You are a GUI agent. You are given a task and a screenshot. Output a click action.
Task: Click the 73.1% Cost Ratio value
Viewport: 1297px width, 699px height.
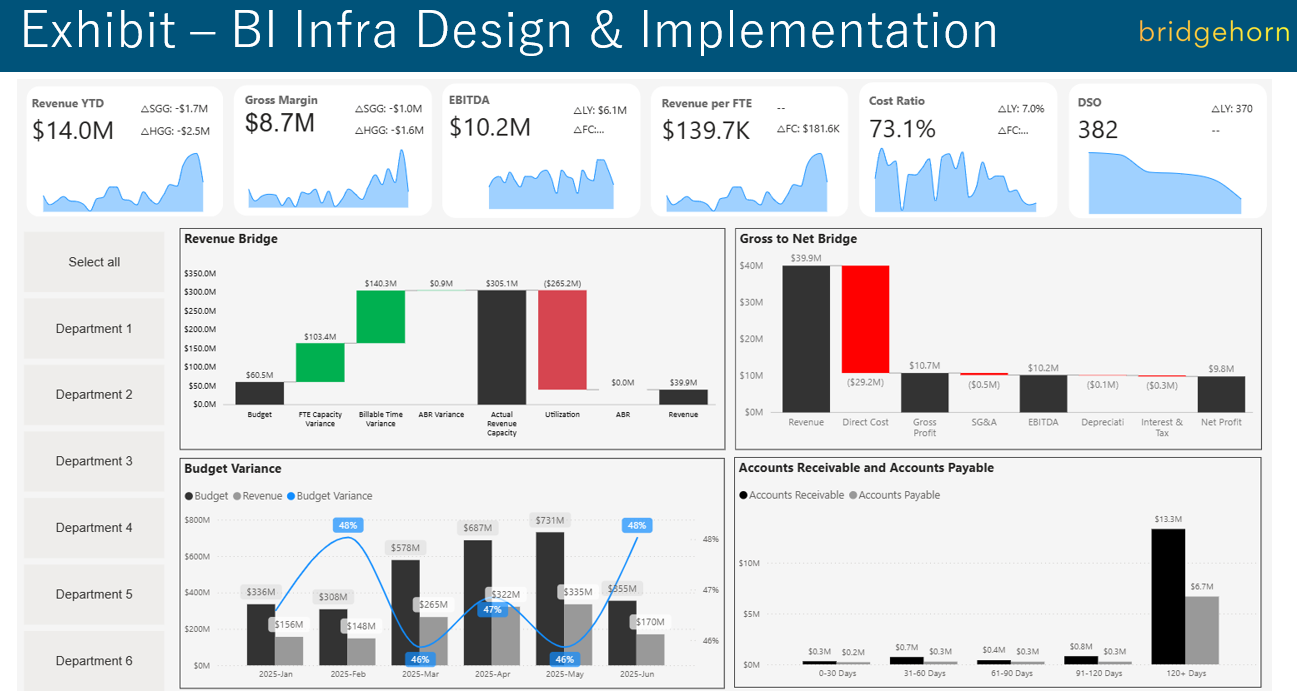click(x=902, y=129)
